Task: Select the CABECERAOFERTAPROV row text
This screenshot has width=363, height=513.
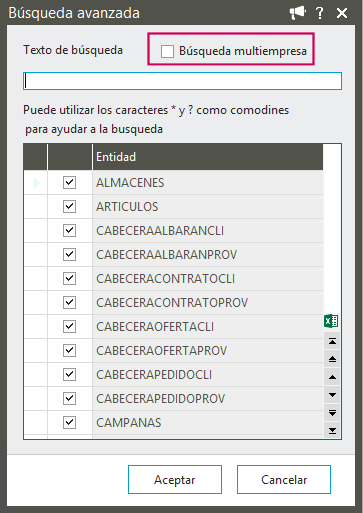Action: coord(161,351)
